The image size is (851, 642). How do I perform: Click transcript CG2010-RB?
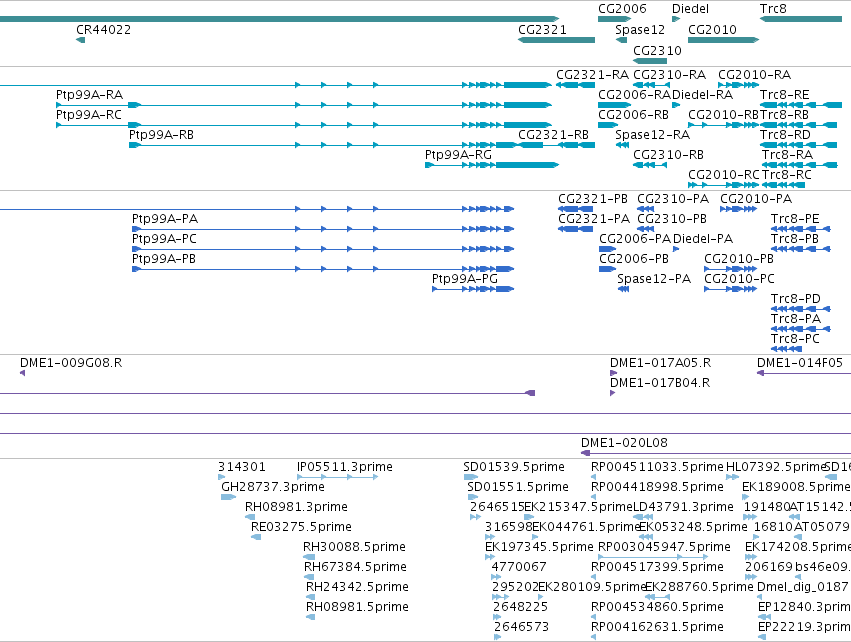pos(723,115)
